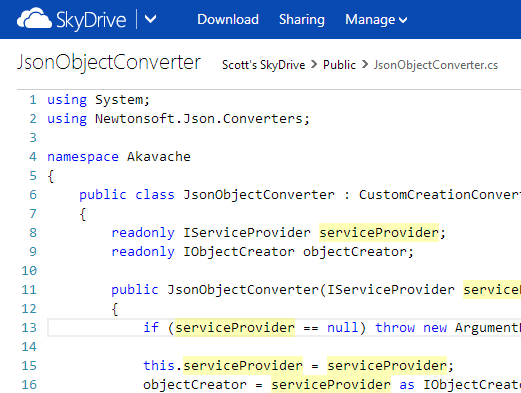Image resolution: width=521 pixels, height=393 pixels.
Task: Click the SkyDrive cloud logo icon
Action: (34, 18)
